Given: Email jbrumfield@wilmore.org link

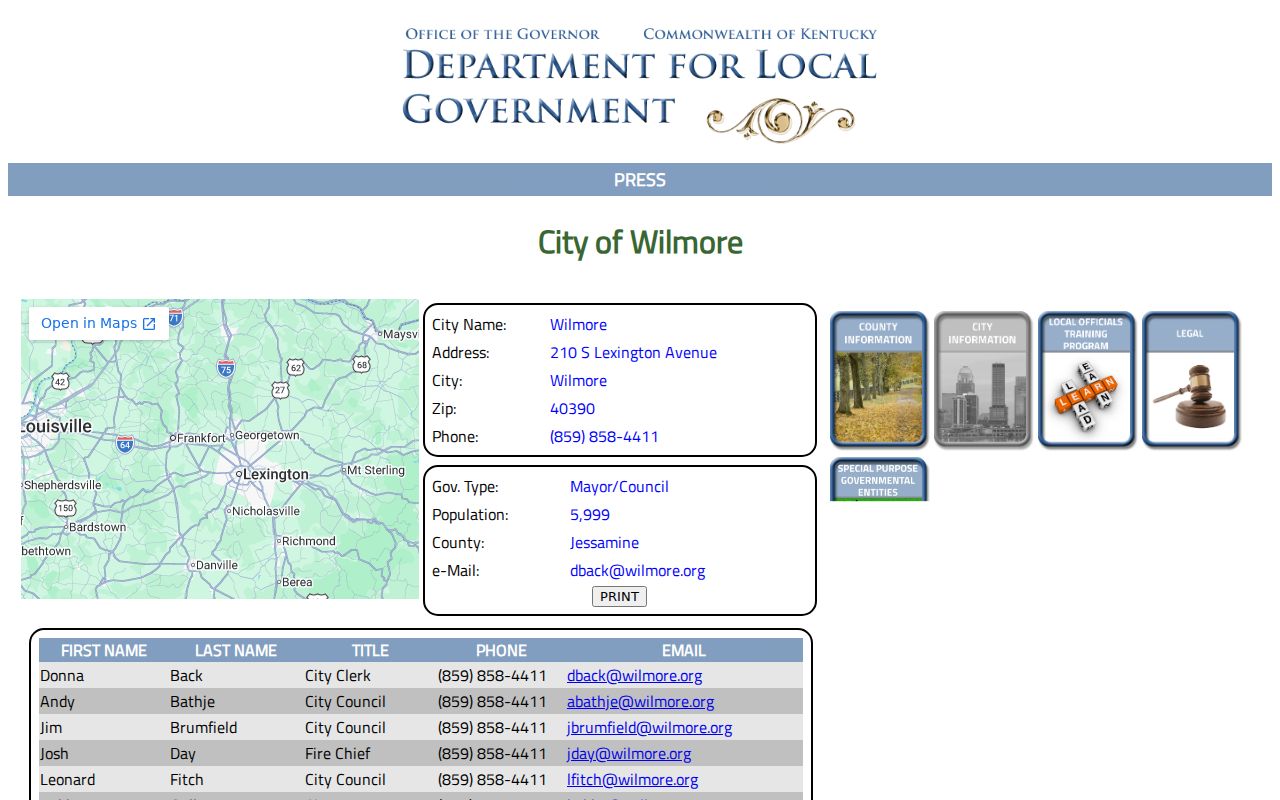Looking at the screenshot, I should click(x=649, y=728).
